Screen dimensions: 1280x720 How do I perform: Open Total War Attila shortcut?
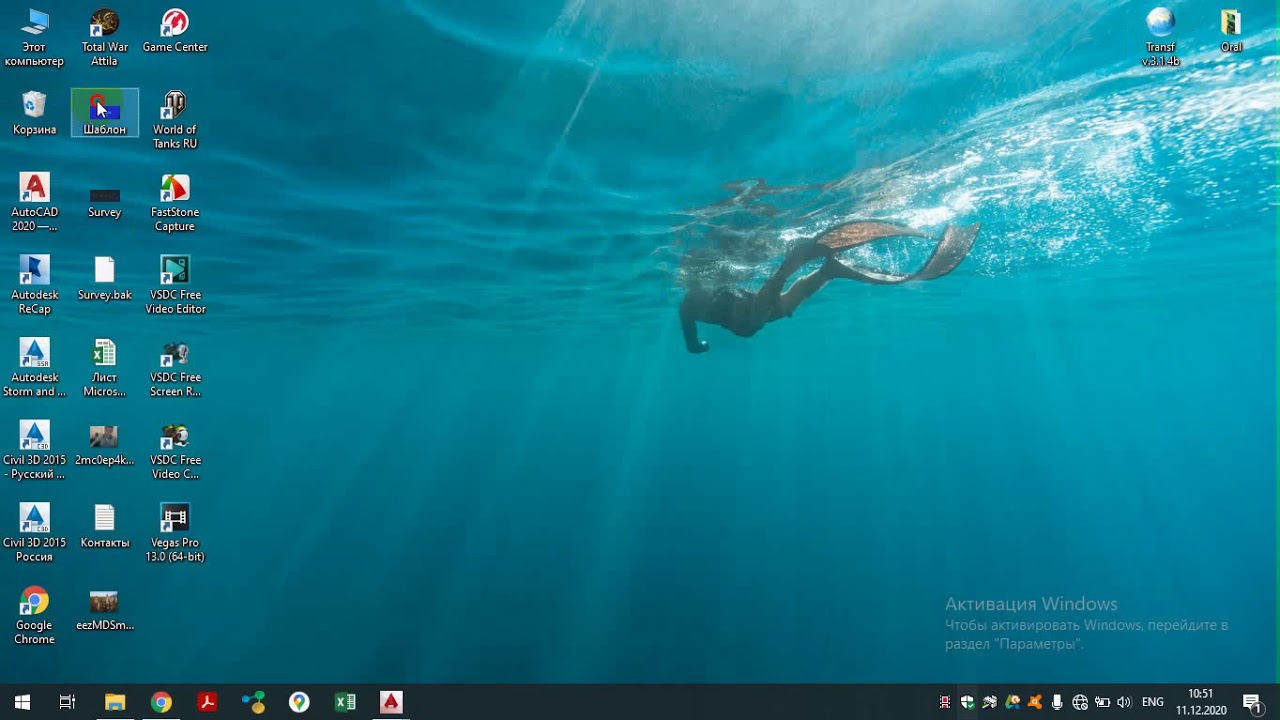[104, 38]
